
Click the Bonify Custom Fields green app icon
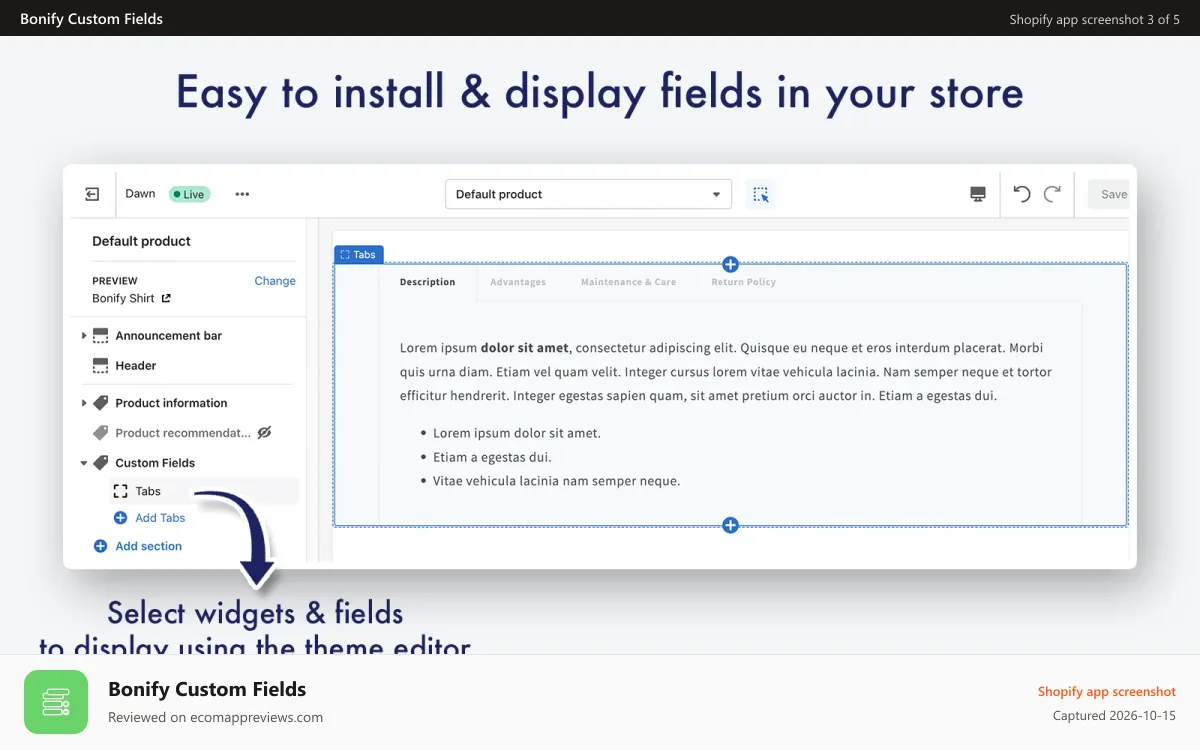pos(56,702)
